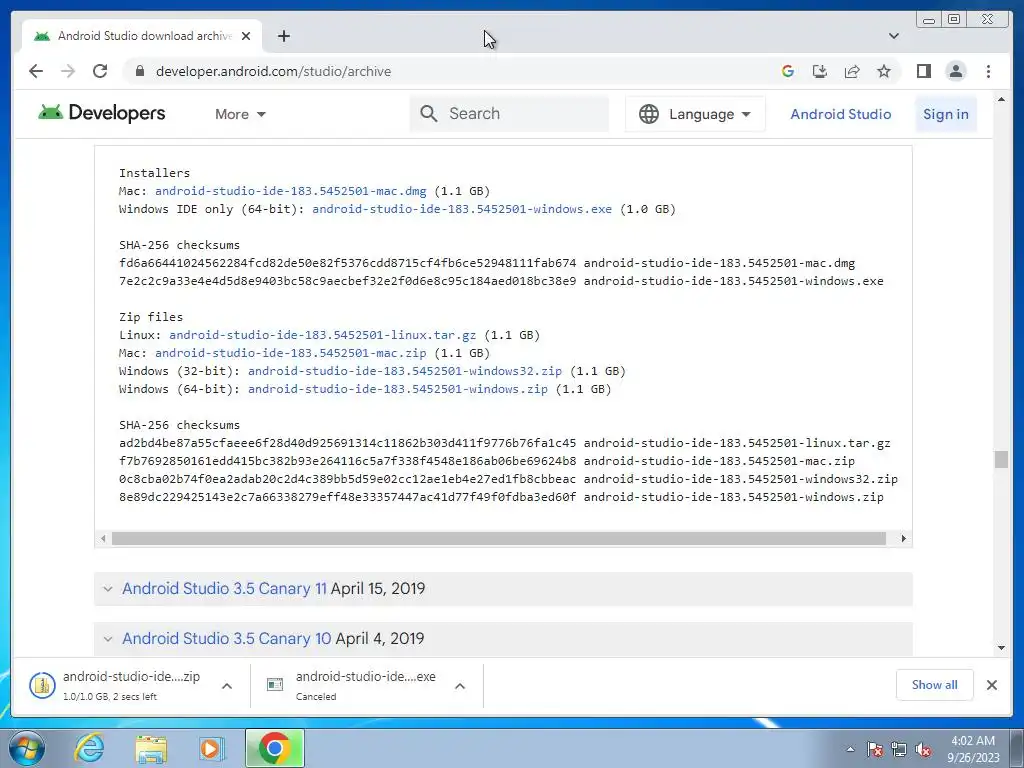The image size is (1024, 768).
Task: Open Chrome side panel
Action: (x=923, y=71)
